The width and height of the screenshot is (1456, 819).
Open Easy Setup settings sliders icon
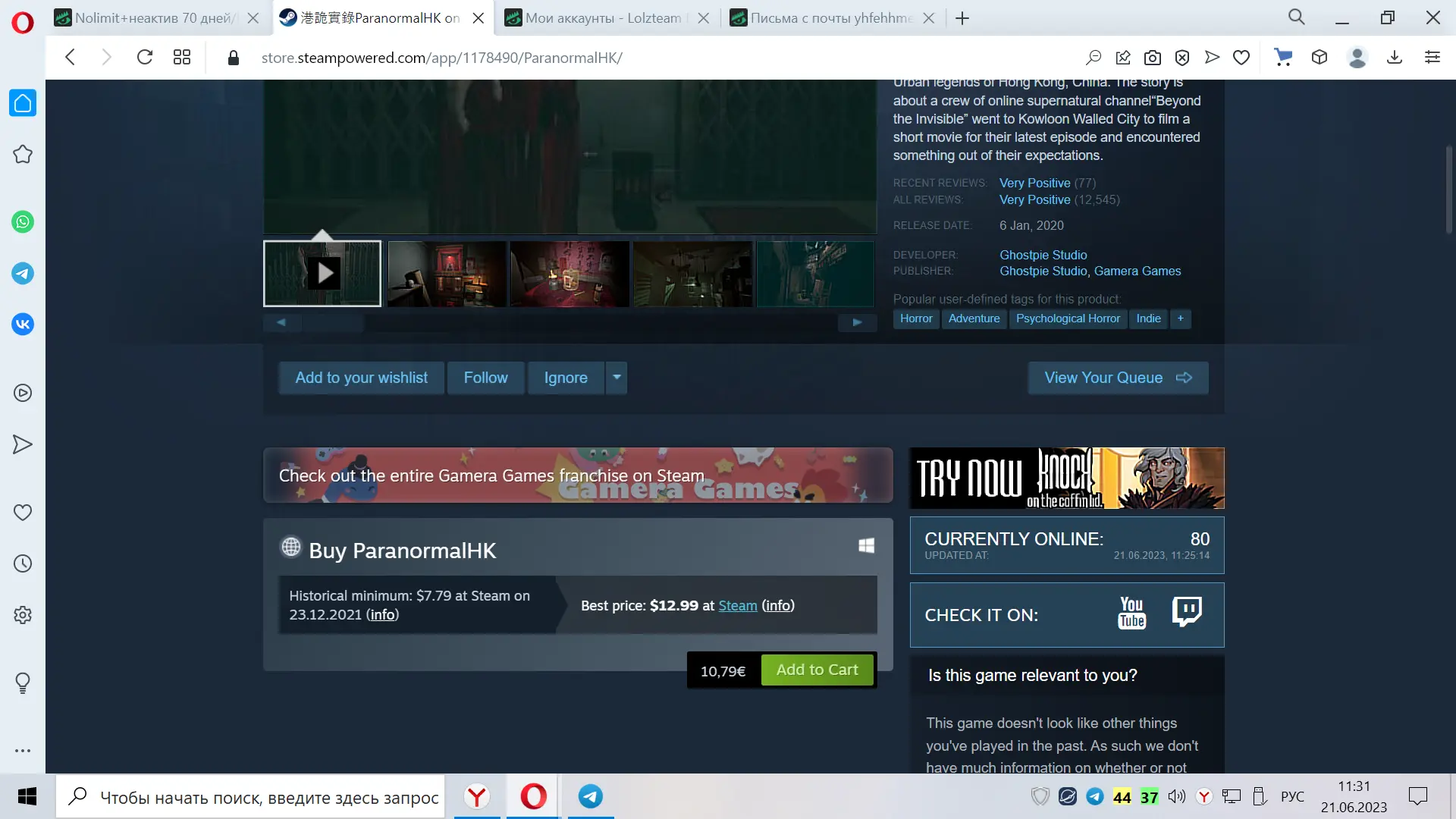coord(1432,58)
